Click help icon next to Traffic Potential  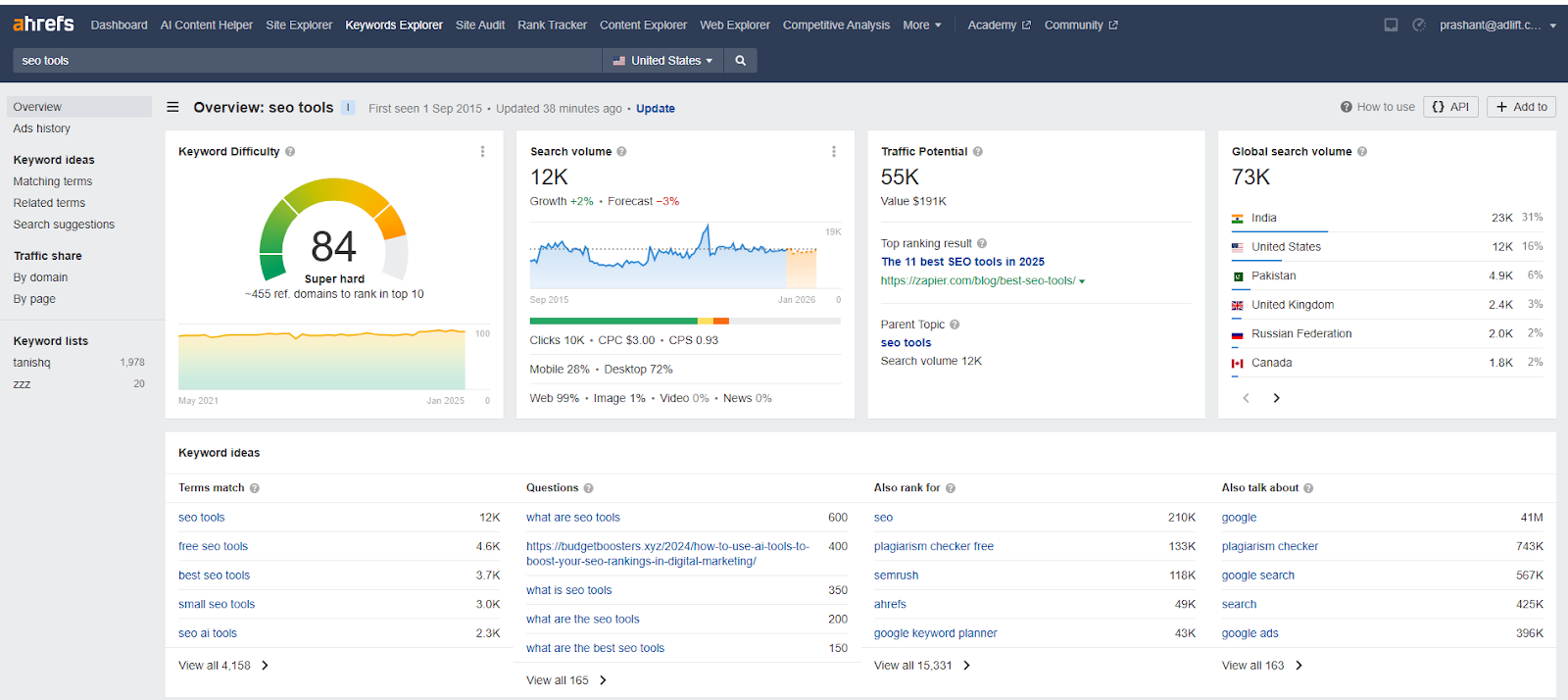point(978,152)
